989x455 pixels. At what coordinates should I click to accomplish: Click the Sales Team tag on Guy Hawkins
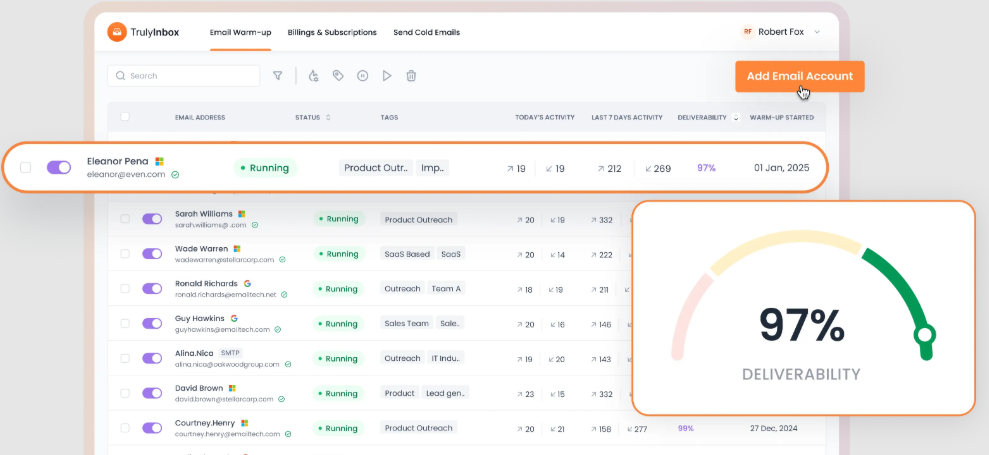407,323
